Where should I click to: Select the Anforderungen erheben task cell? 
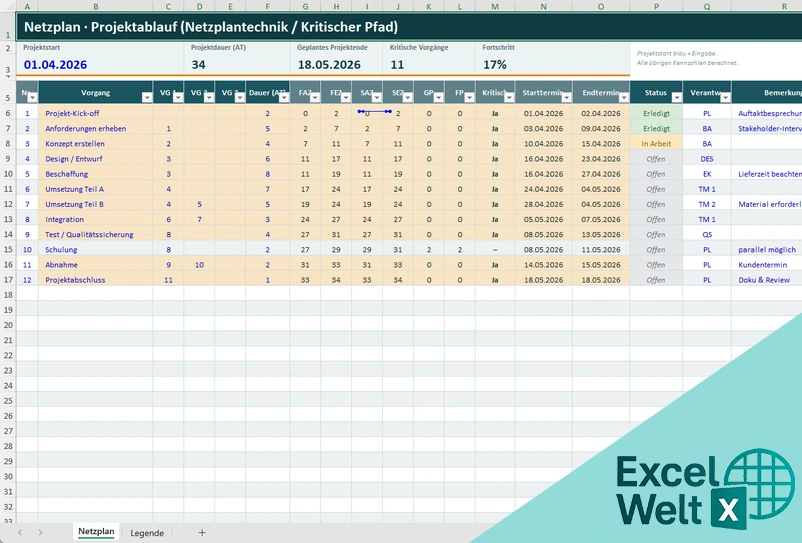(x=96, y=128)
